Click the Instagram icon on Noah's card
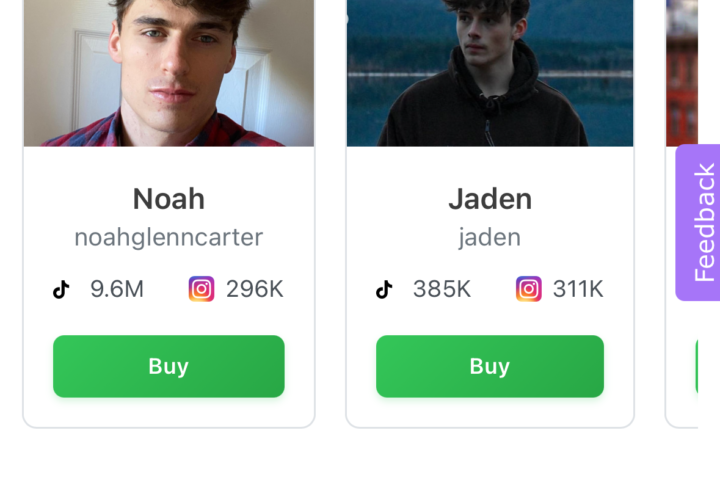Viewport: 720px width, 480px height. pyautogui.click(x=201, y=289)
